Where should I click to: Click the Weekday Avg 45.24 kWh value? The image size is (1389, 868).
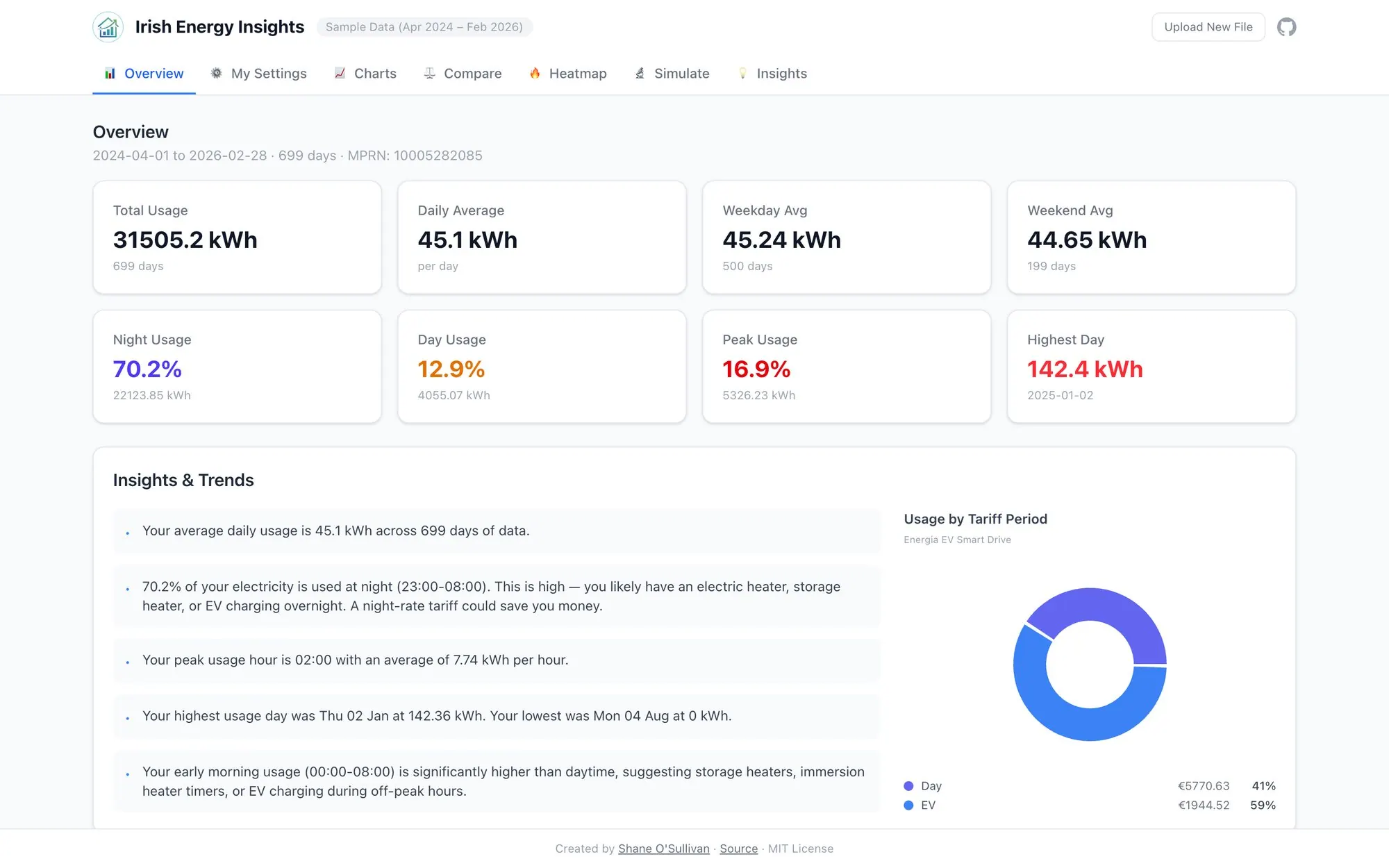781,240
